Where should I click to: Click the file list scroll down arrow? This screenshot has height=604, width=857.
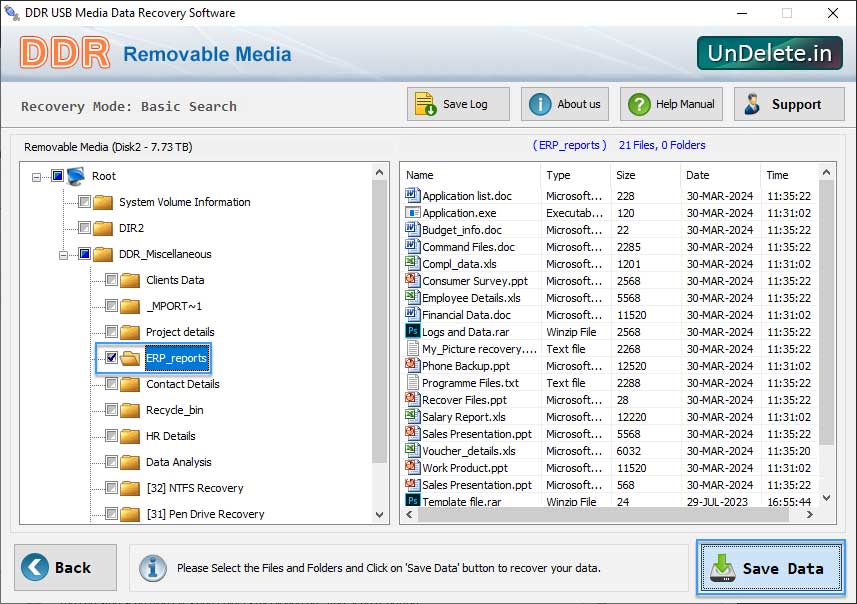pyautogui.click(x=826, y=498)
